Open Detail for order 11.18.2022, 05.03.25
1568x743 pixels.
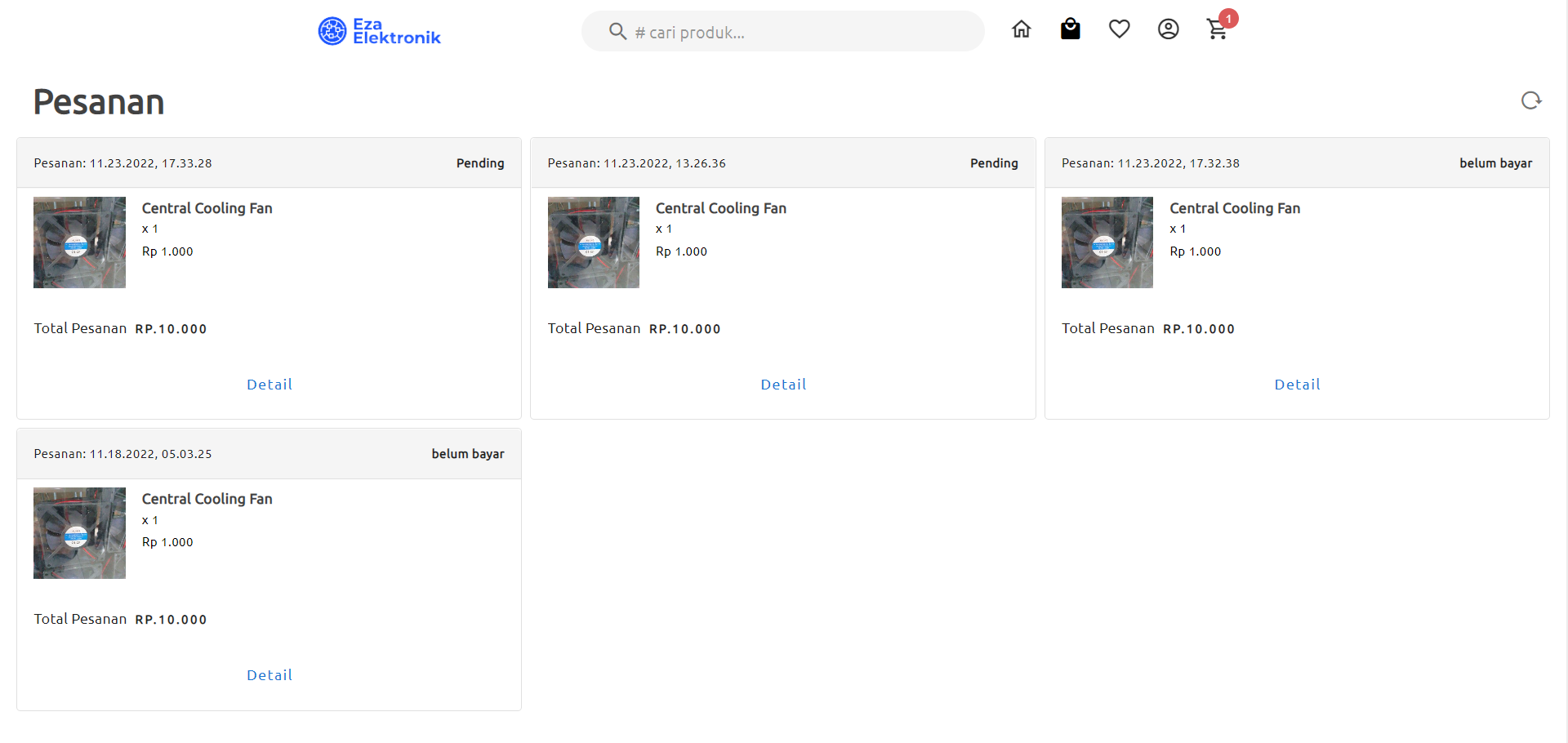tap(269, 675)
